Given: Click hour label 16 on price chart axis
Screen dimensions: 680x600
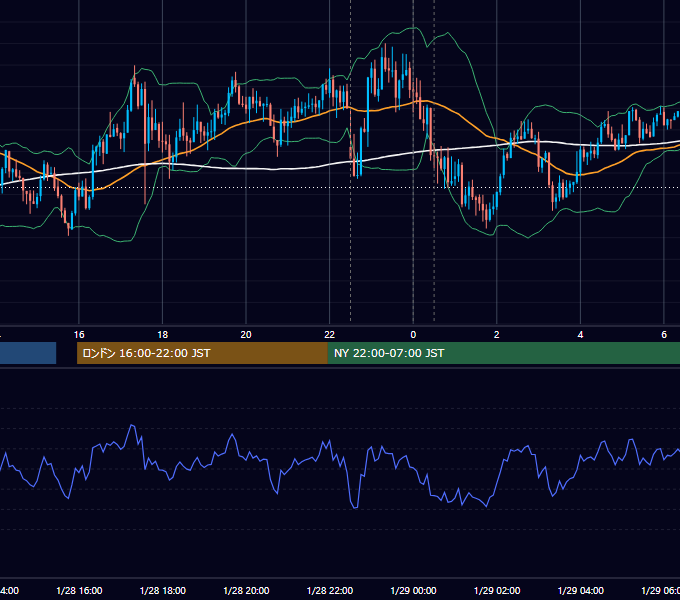Looking at the screenshot, I should 79,335.
